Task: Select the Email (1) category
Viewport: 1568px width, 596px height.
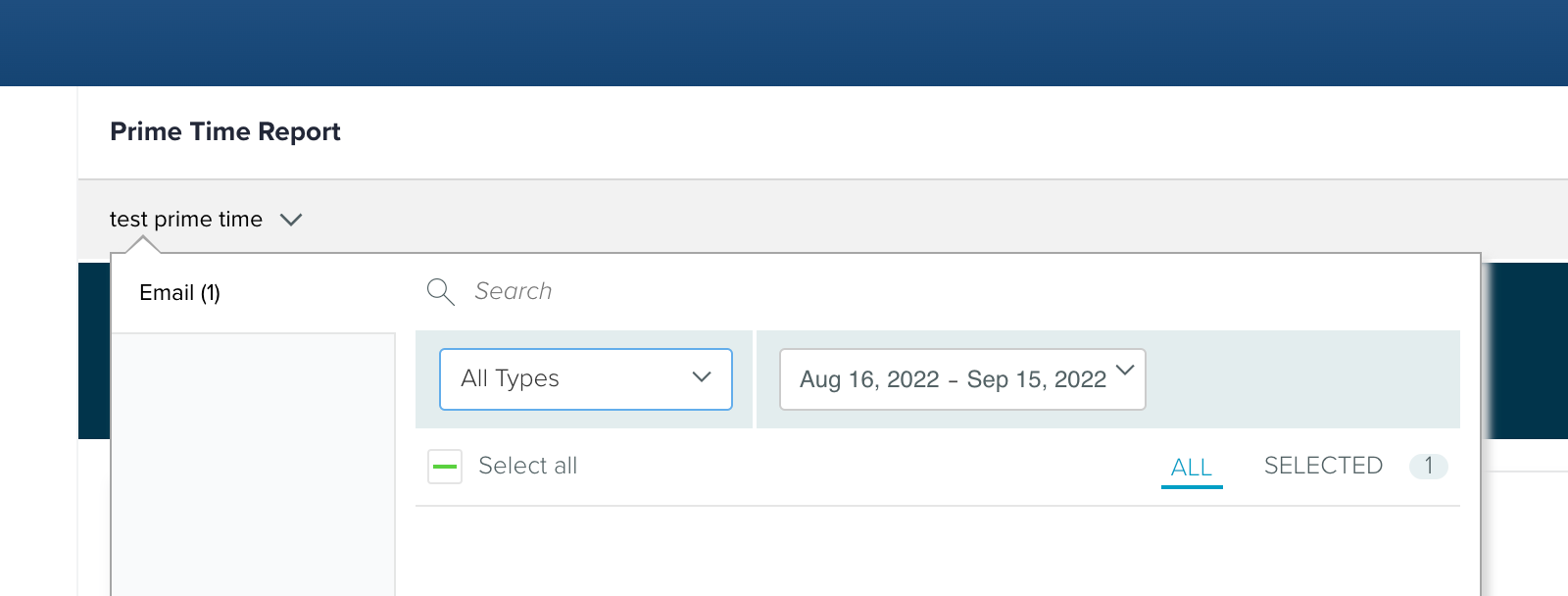Action: (180, 293)
